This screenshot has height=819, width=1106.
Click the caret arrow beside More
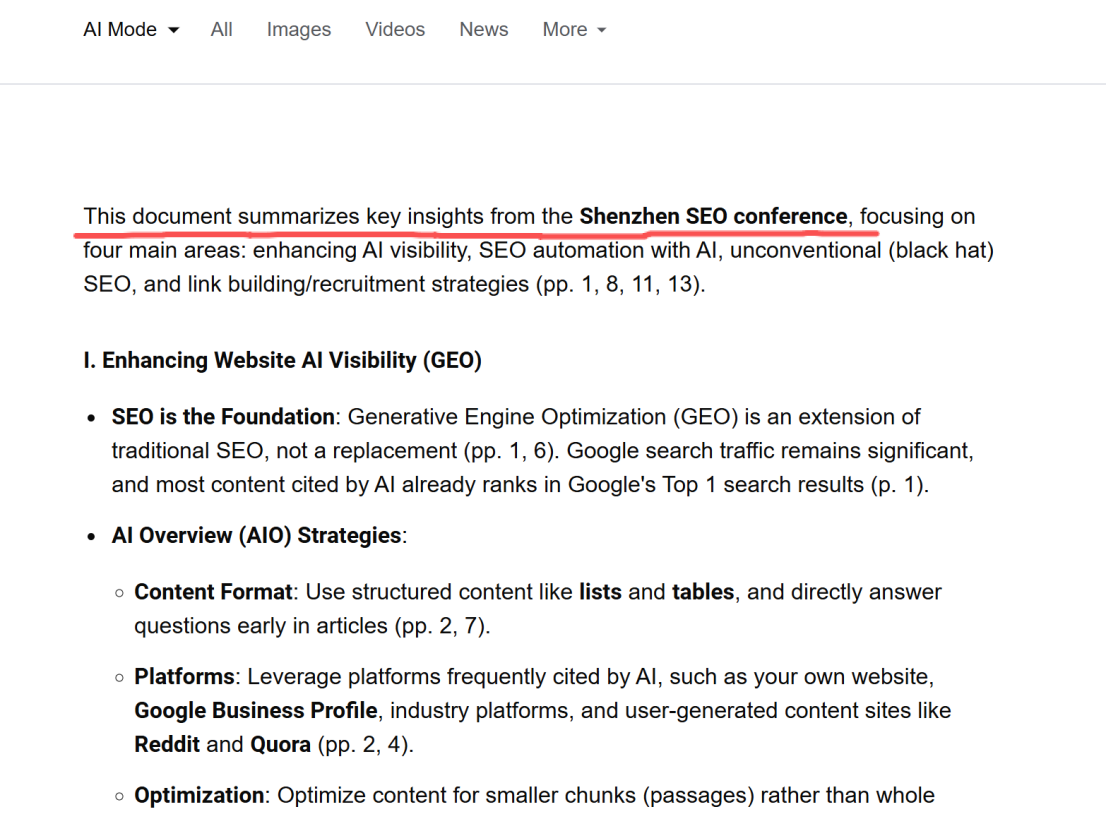(x=602, y=30)
